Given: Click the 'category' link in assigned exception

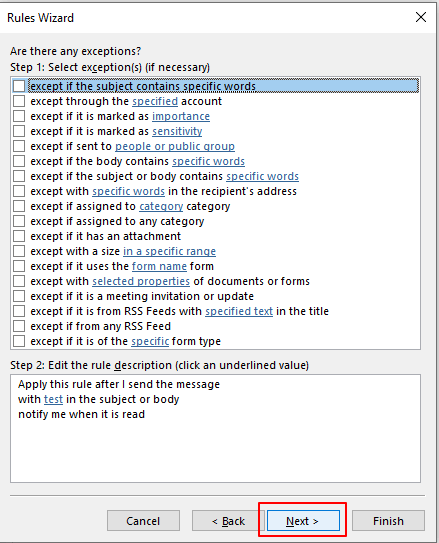Looking at the screenshot, I should tap(161, 206).
